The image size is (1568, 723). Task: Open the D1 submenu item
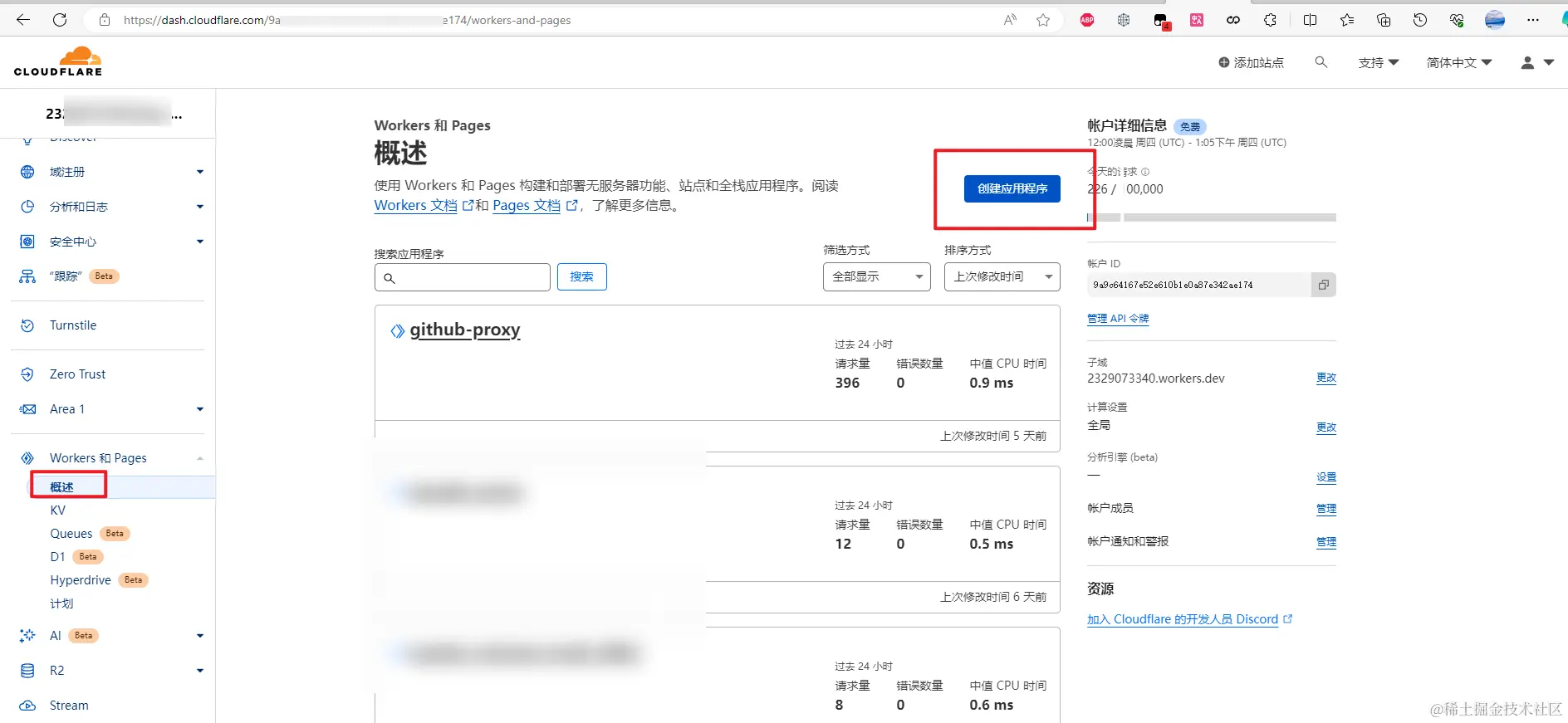[57, 557]
